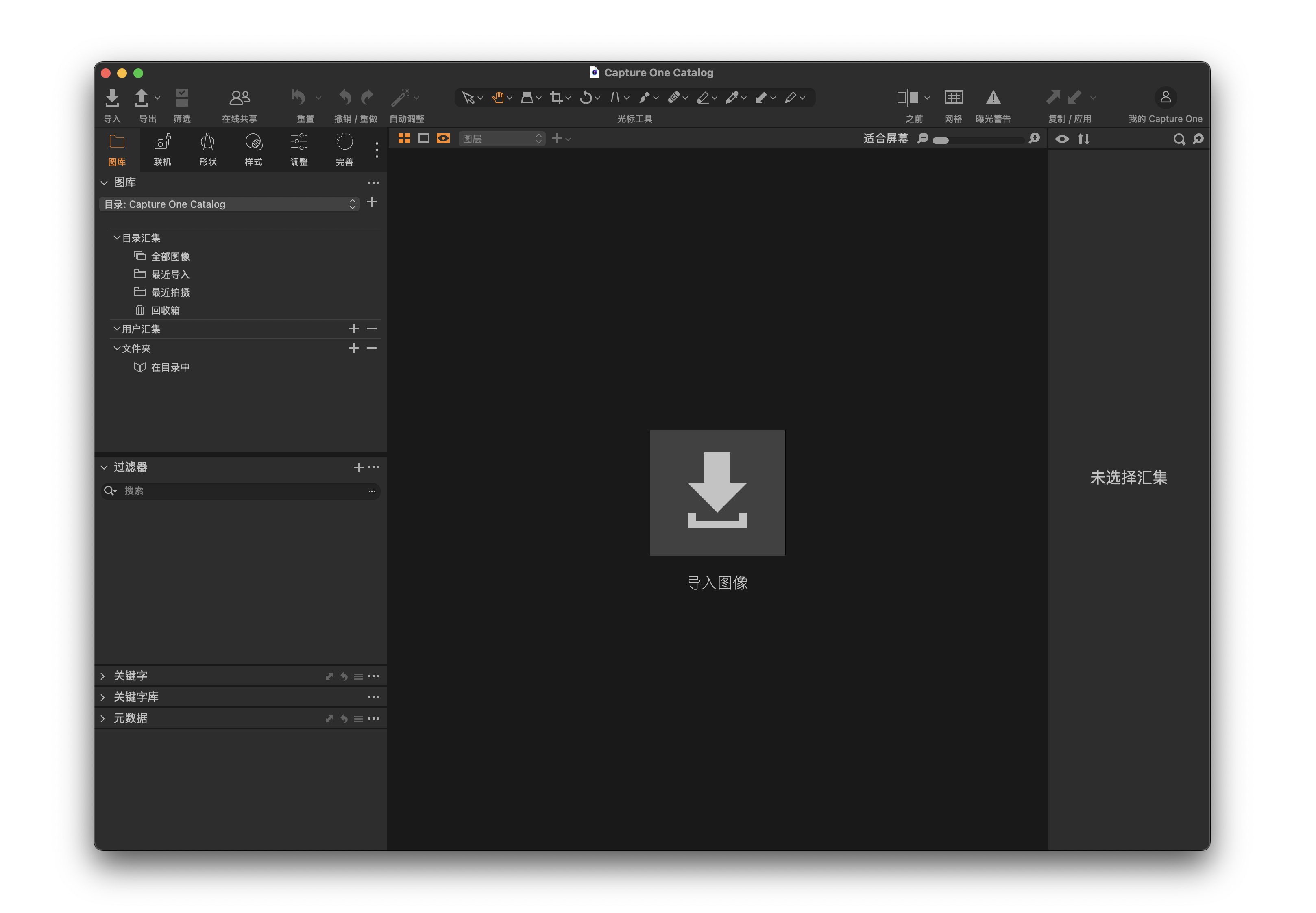Screen dimensions: 1316x913
Task: Click the 自动调整 magic wand icon
Action: 400,97
